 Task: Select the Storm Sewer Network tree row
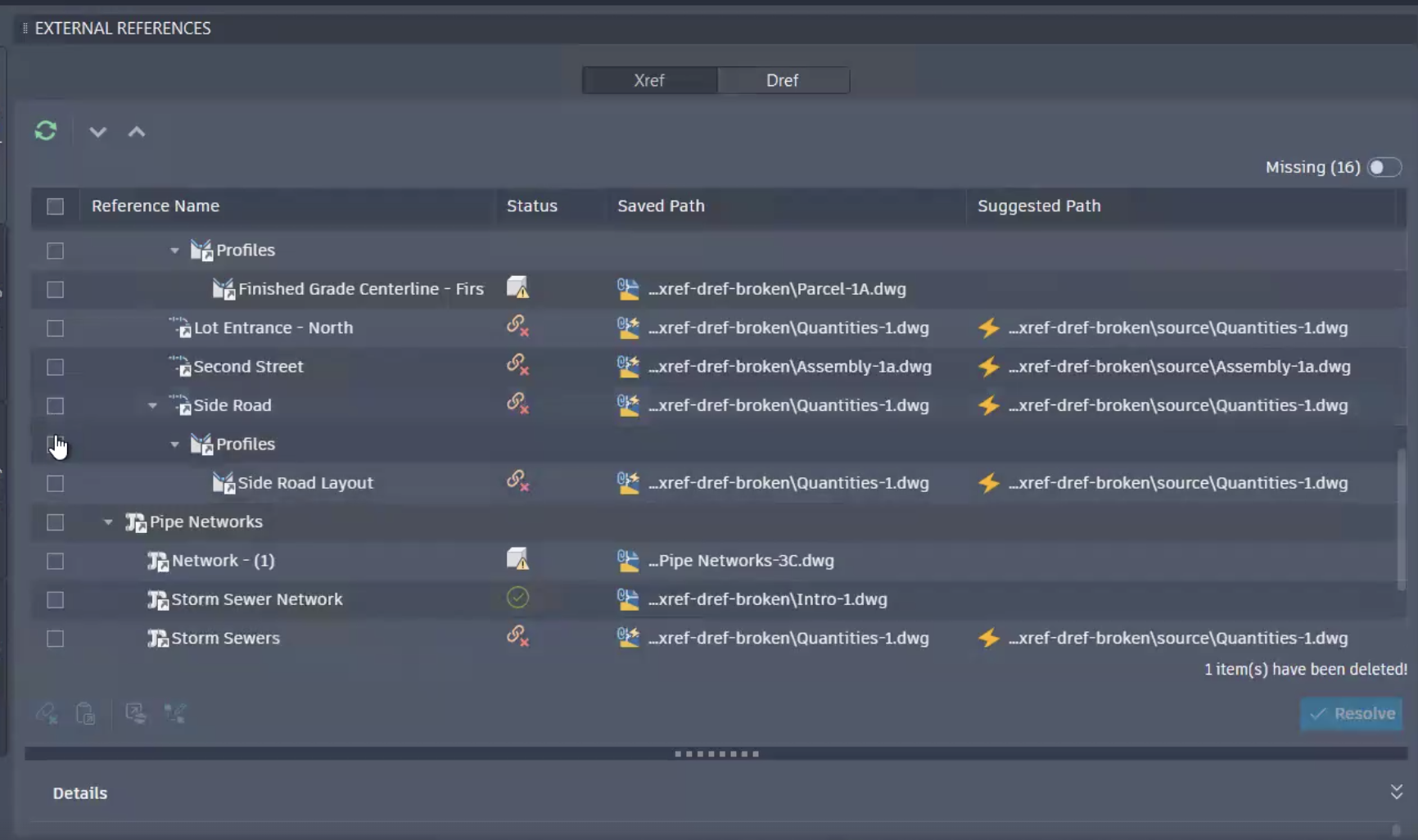[x=719, y=599]
